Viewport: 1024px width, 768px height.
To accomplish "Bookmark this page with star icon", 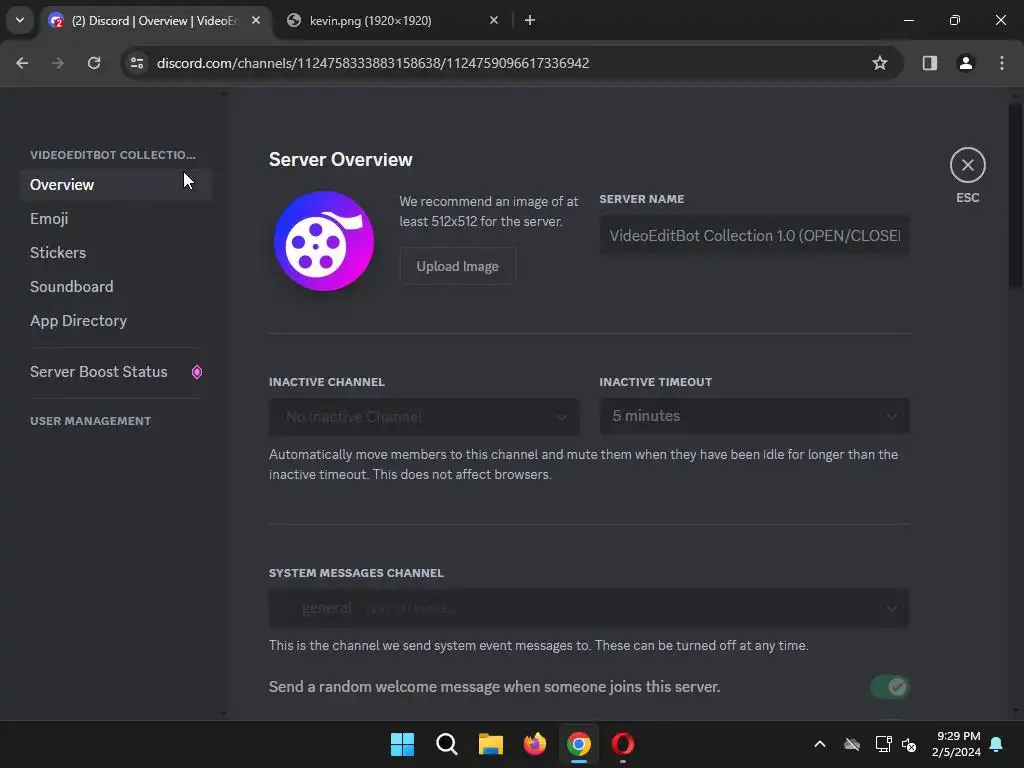I will click(880, 63).
